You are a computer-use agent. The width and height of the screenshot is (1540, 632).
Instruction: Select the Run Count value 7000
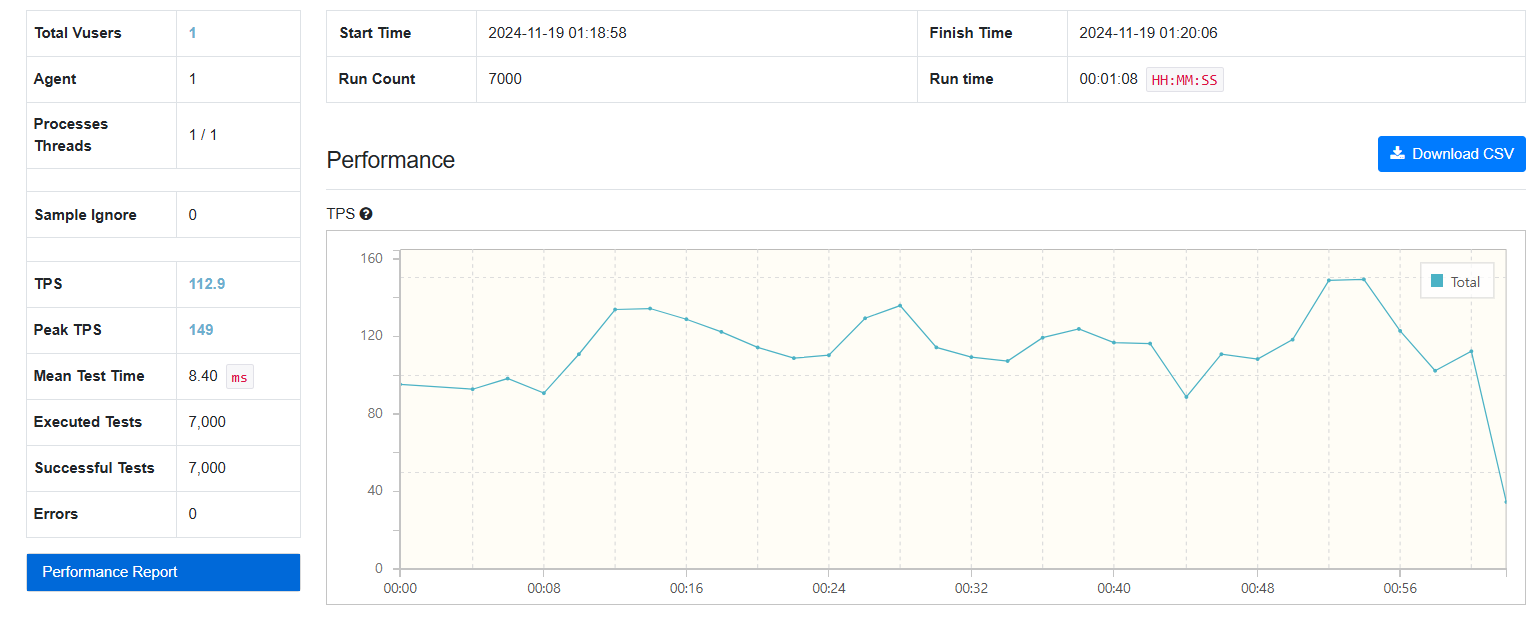point(505,79)
